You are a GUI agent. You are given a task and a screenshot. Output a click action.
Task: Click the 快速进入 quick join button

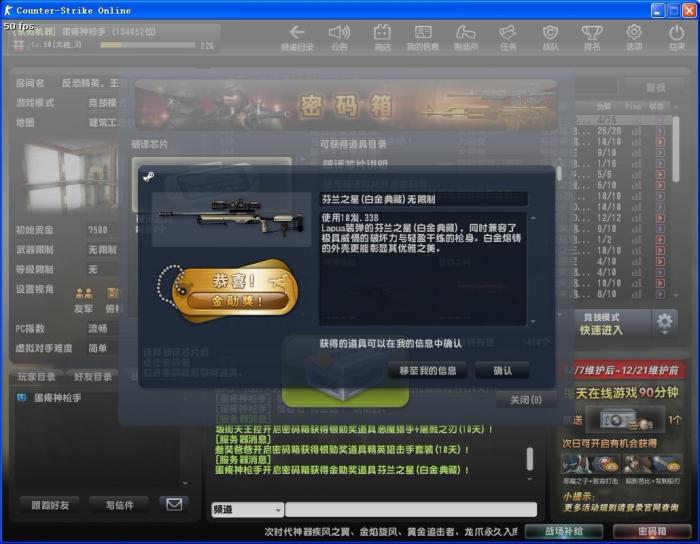click(x=601, y=330)
